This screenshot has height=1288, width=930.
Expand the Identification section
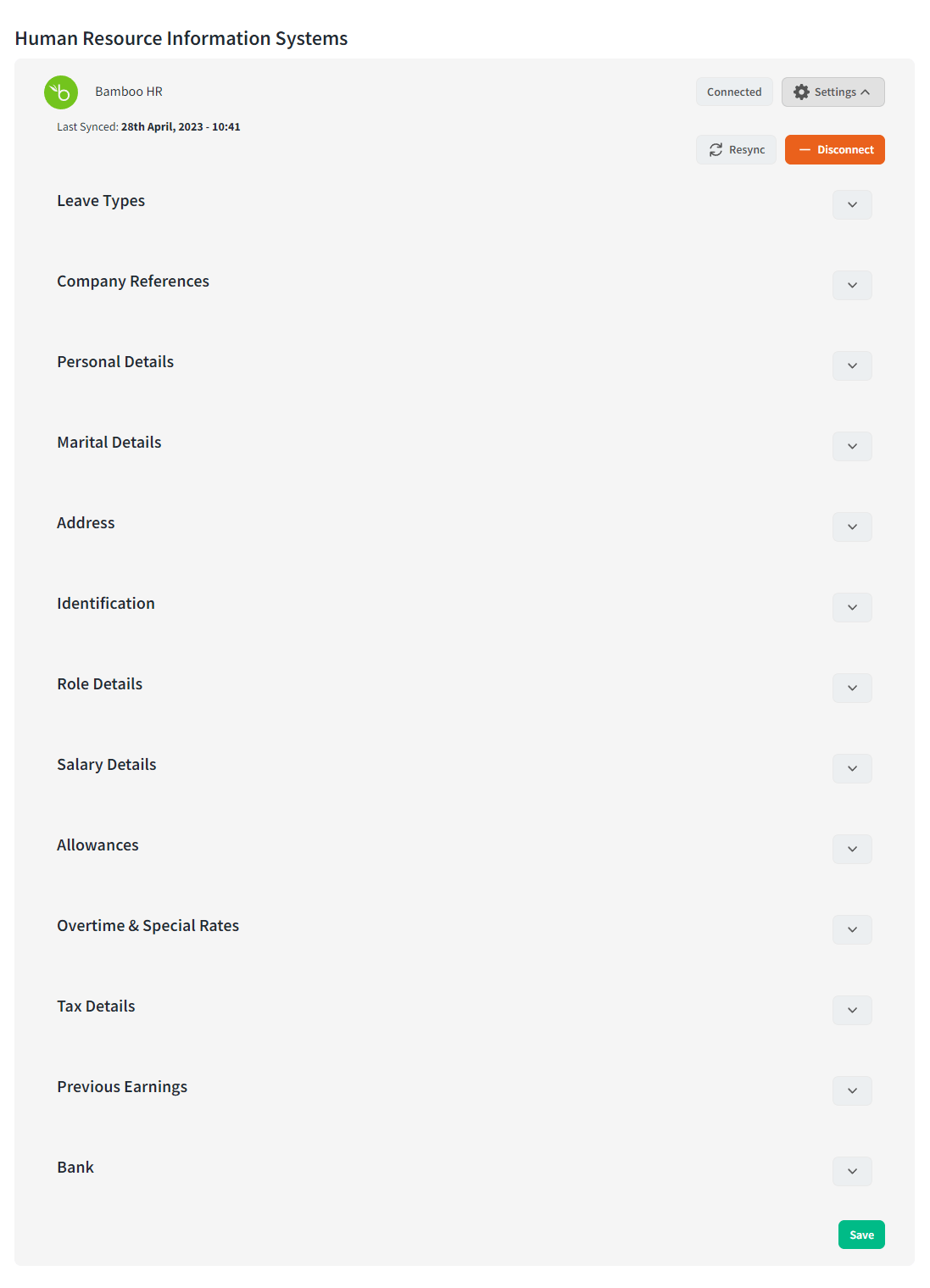pyautogui.click(x=851, y=607)
